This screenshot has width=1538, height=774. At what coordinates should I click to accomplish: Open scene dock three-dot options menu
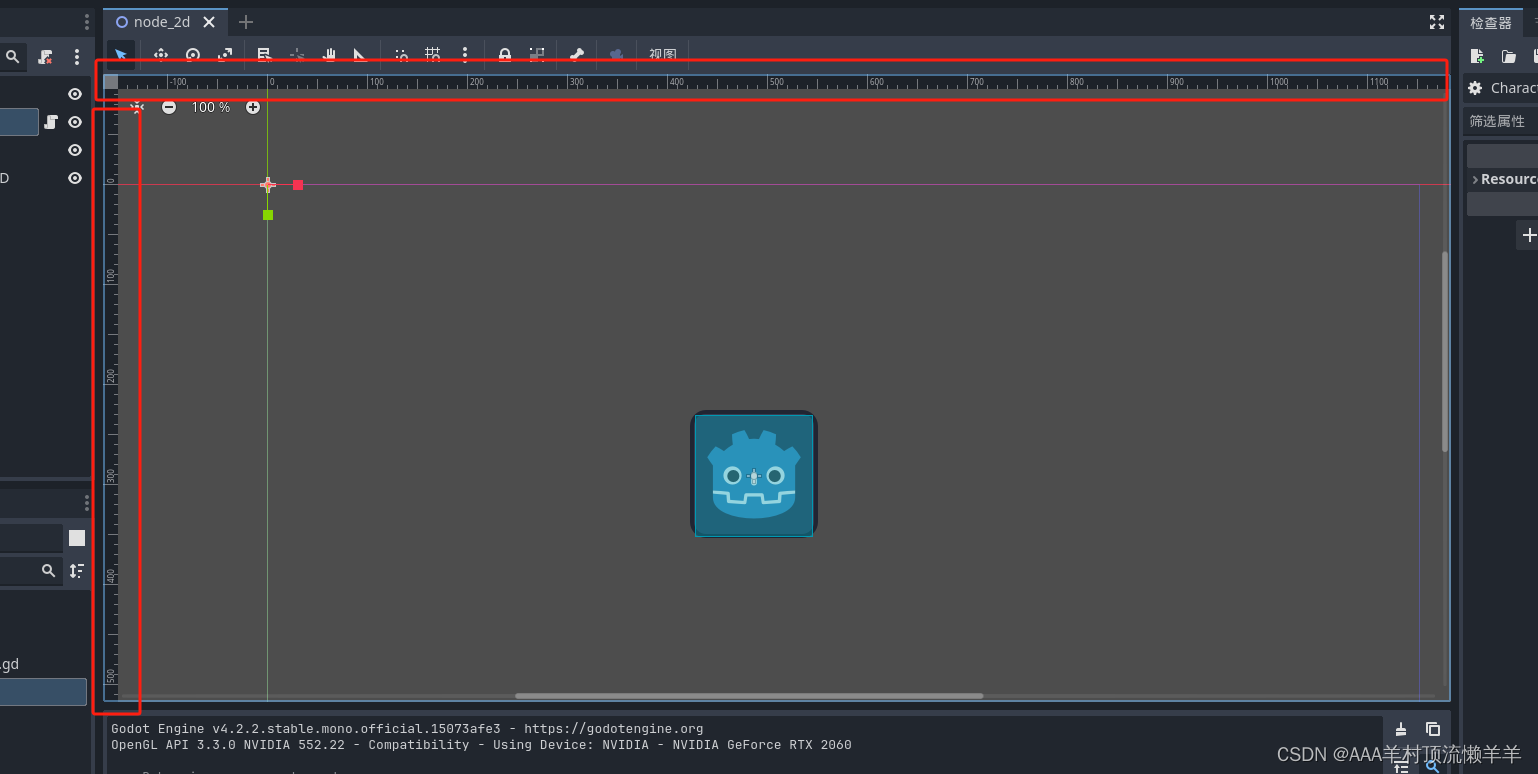pyautogui.click(x=77, y=57)
